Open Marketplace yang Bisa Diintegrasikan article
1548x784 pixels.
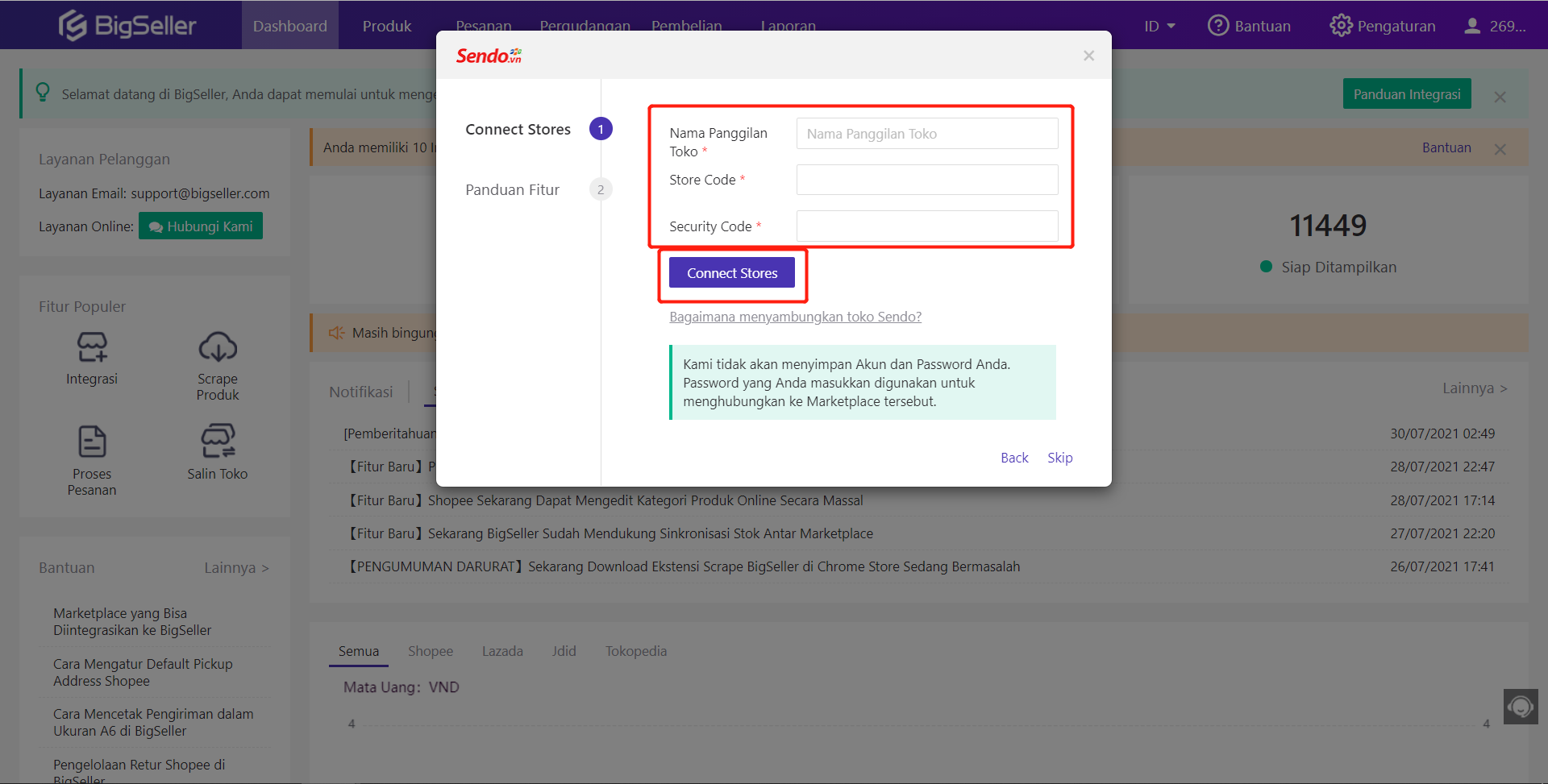tap(132, 622)
